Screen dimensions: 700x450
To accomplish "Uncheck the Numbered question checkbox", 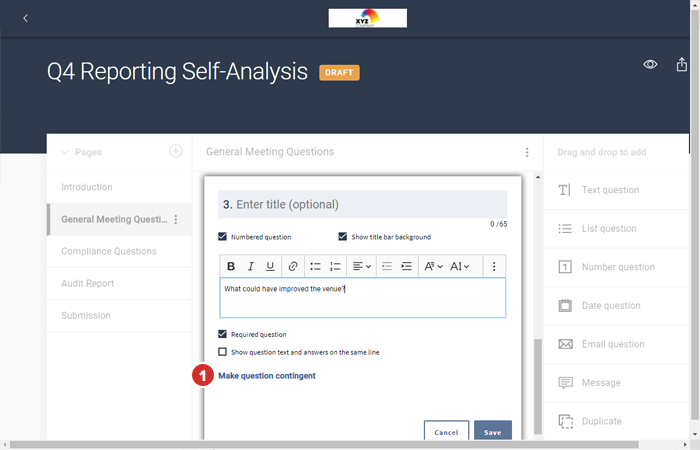I will pyautogui.click(x=223, y=237).
